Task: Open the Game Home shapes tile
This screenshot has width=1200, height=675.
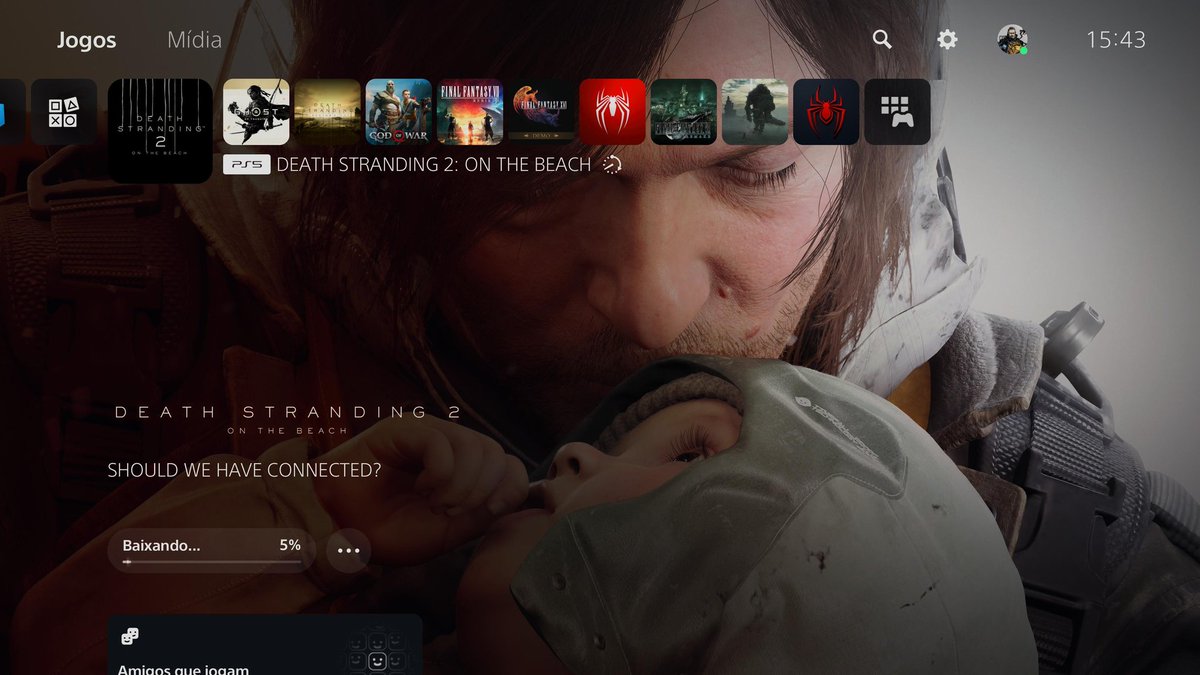Action: click(64, 112)
